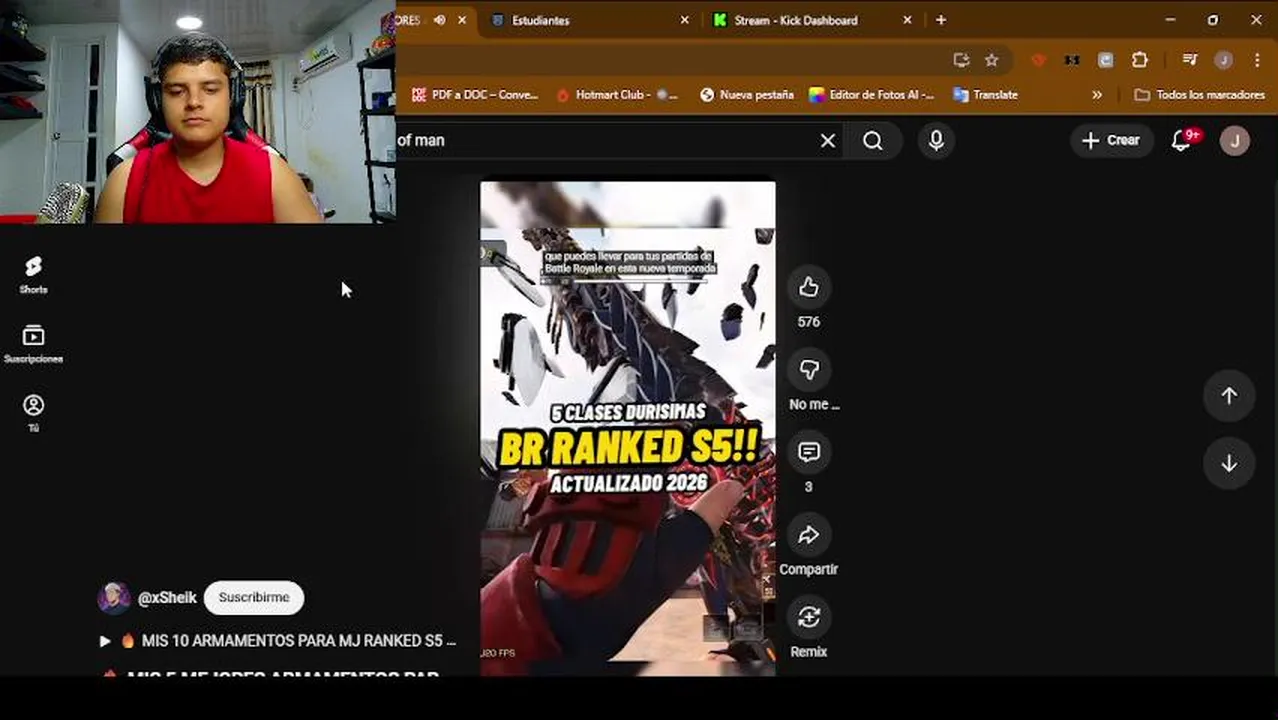Open Todos los marcadores folder
Image resolution: width=1278 pixels, height=720 pixels.
(1199, 95)
